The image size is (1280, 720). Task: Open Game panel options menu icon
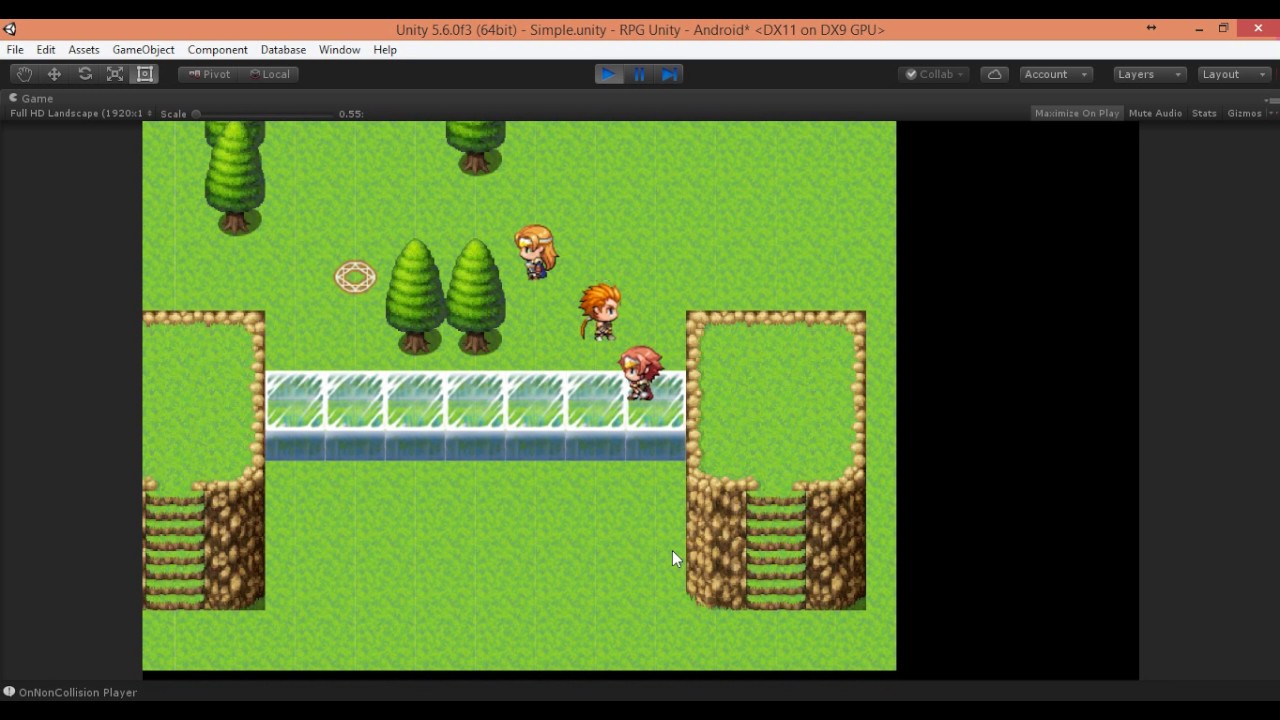tap(1271, 99)
